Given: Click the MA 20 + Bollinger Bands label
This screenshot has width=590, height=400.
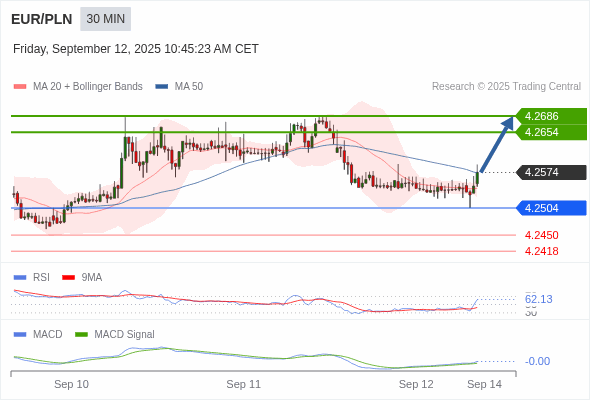Looking at the screenshot, I should (88, 87).
